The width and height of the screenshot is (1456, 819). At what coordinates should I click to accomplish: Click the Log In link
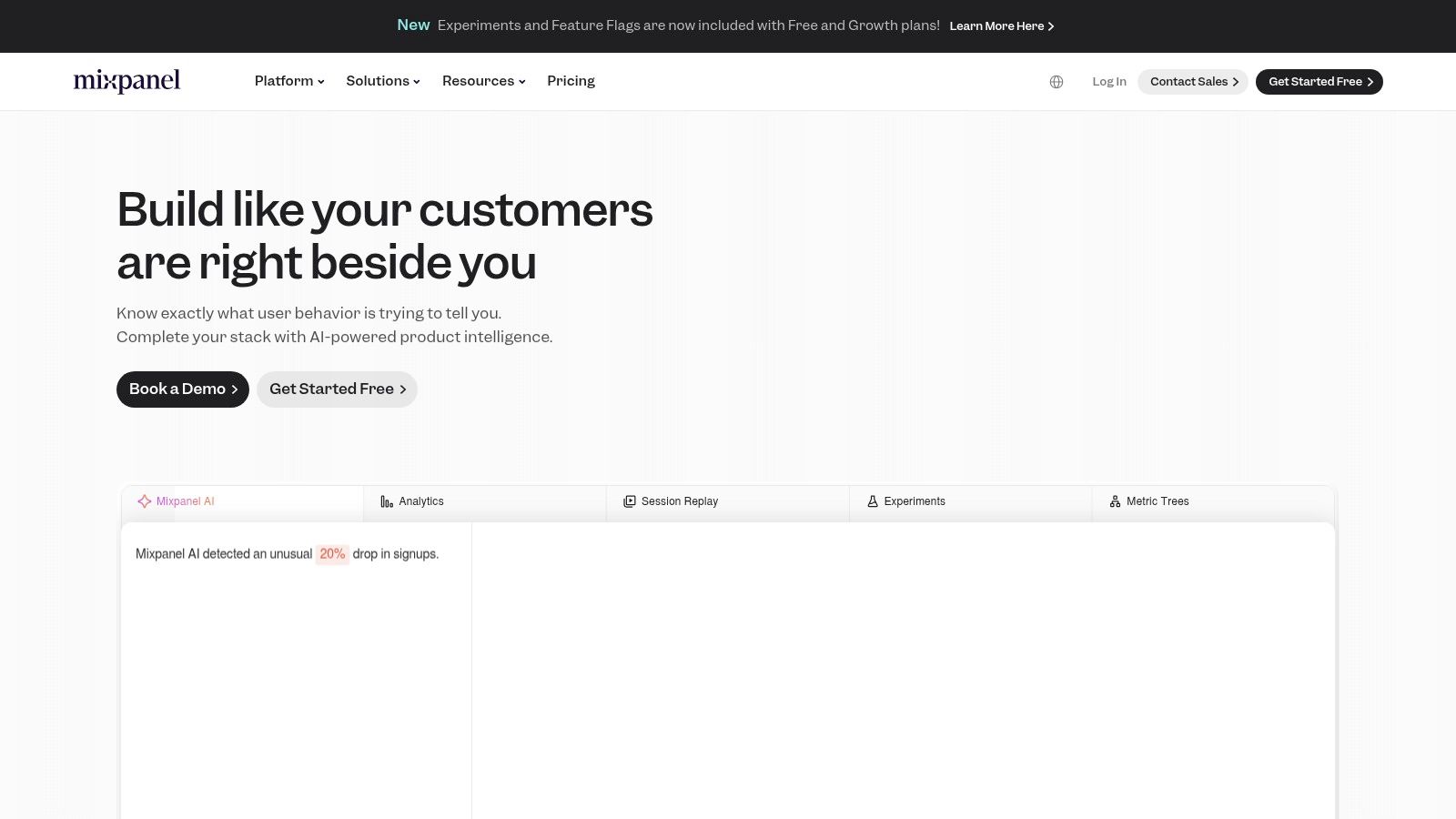click(1109, 82)
